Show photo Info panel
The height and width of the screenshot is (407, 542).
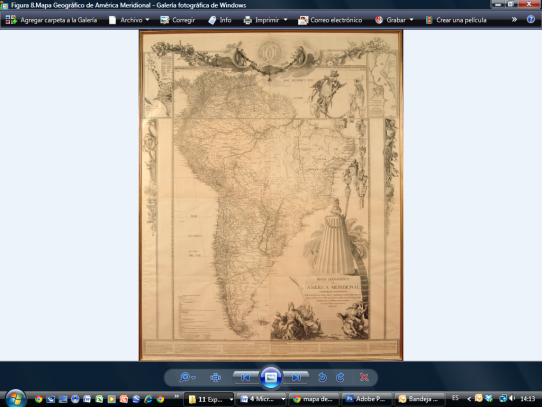220,20
